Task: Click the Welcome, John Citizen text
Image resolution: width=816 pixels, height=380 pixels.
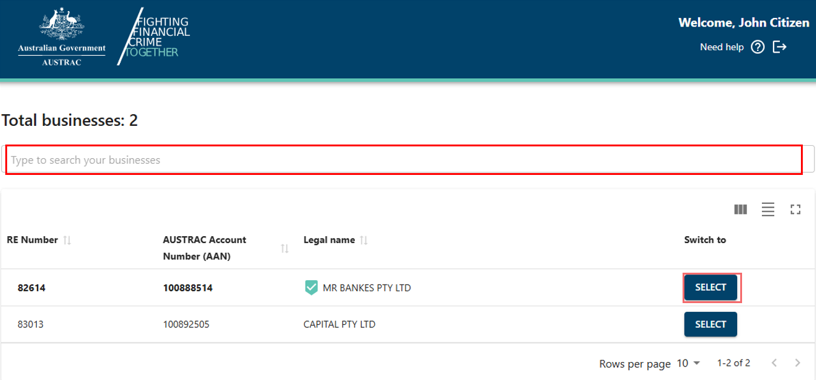Action: click(744, 23)
